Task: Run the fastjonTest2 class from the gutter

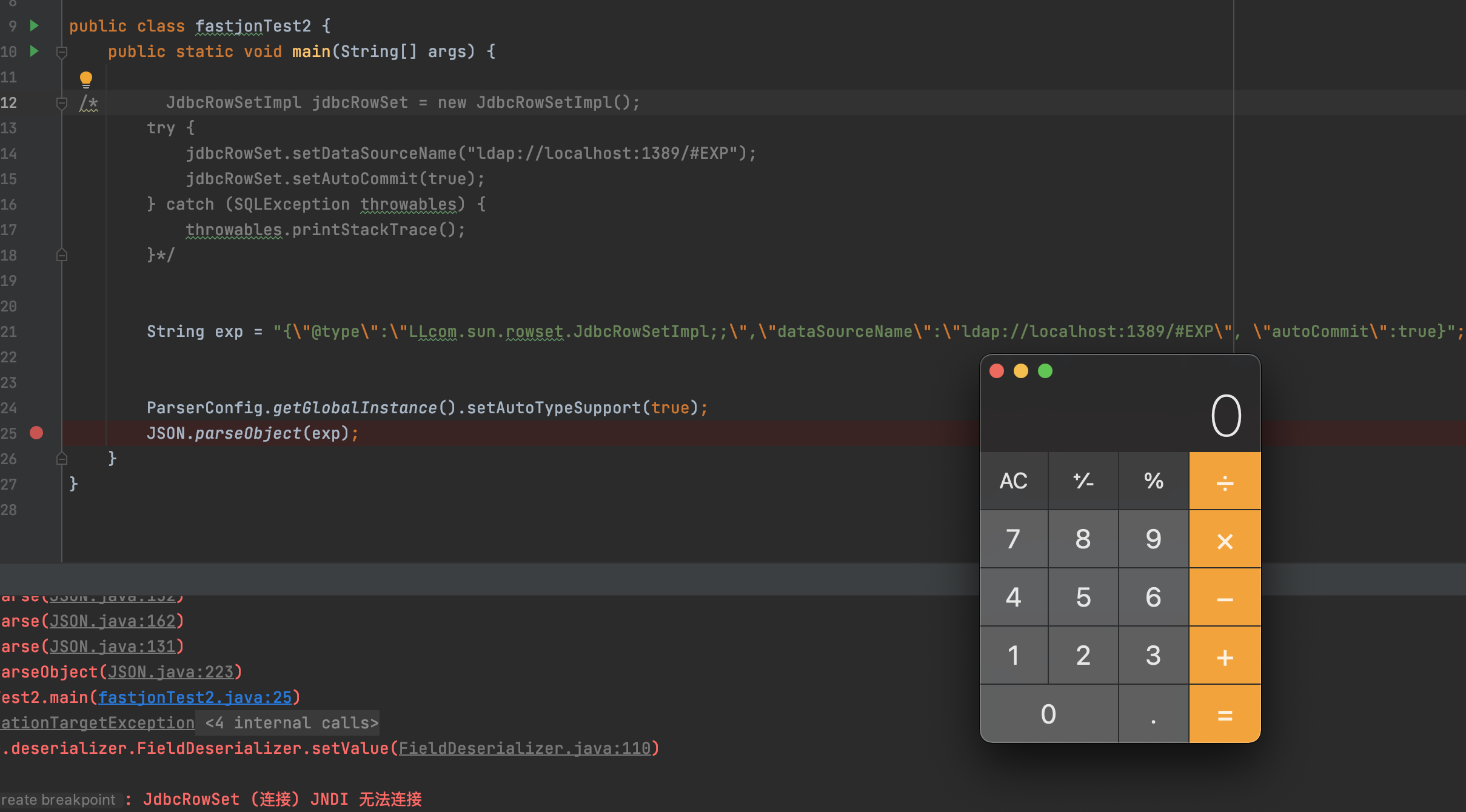Action: click(x=35, y=25)
